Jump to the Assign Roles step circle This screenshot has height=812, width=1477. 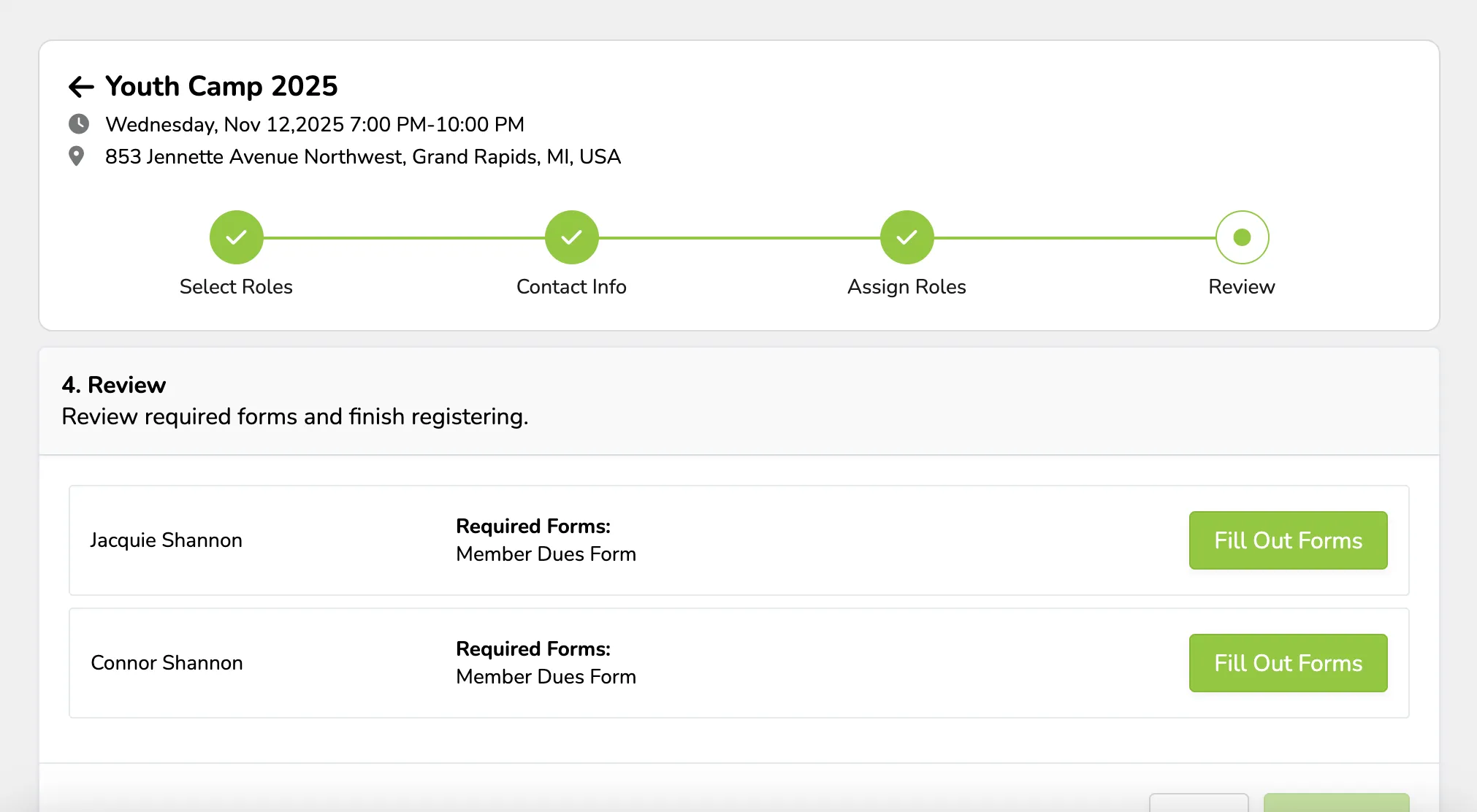pyautogui.click(x=907, y=237)
